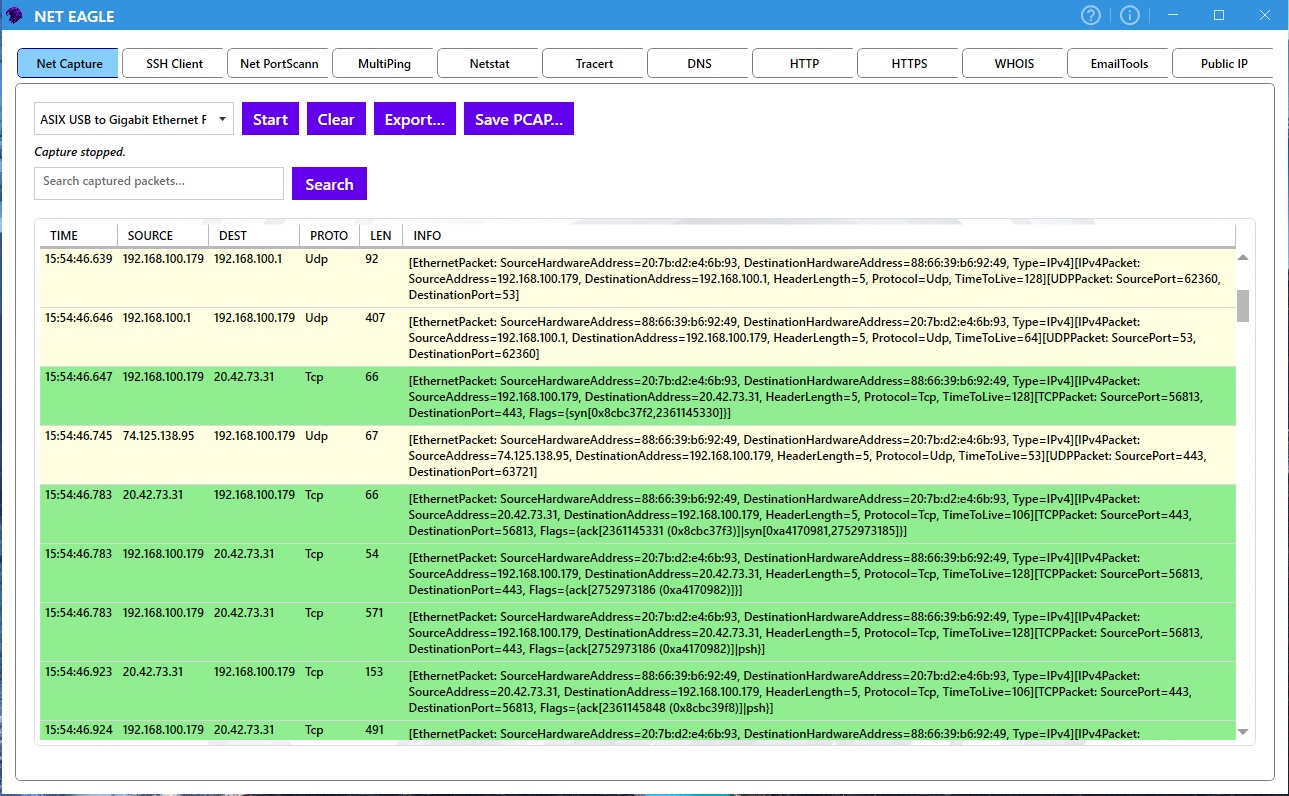This screenshot has height=796, width=1289.
Task: Focus the Search captured packets field
Action: tap(159, 183)
